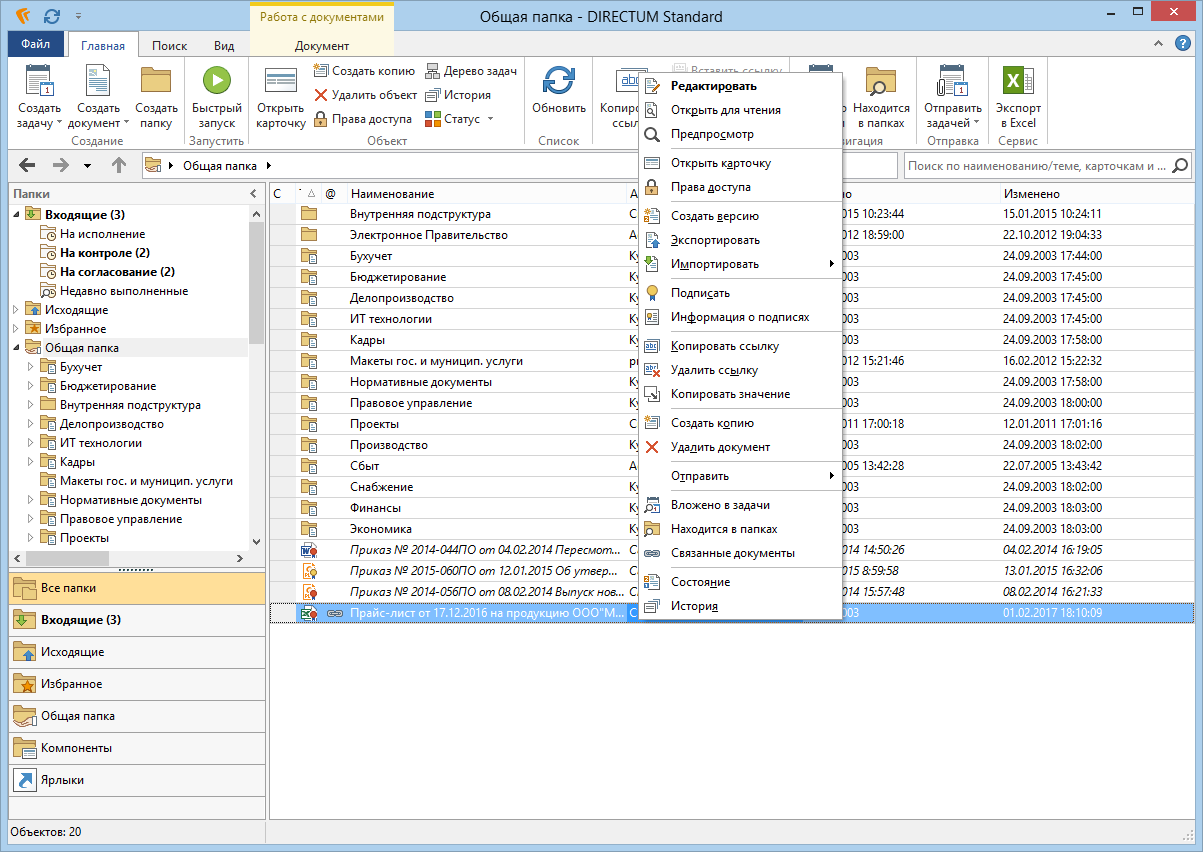The height and width of the screenshot is (852, 1203).
Task: Click Создать папку ribbon icon
Action: point(156,80)
